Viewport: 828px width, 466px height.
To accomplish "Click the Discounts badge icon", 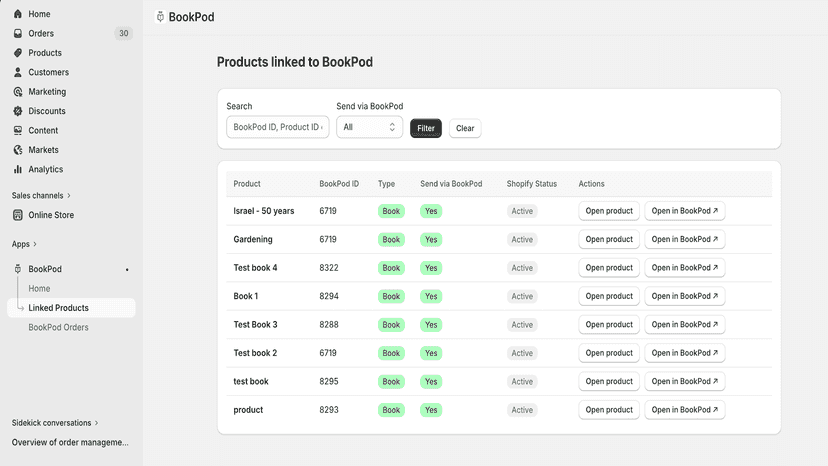I will click(x=18, y=111).
